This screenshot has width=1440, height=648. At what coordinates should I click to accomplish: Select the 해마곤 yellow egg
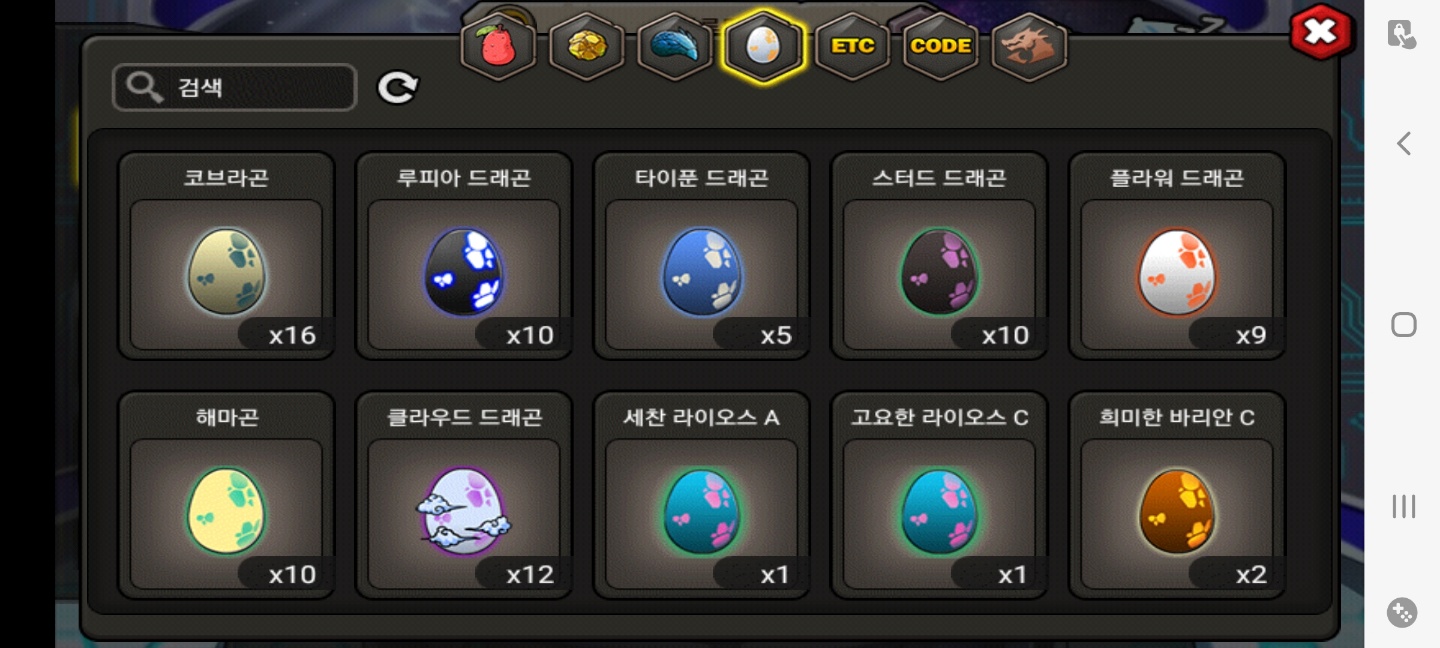(226, 494)
